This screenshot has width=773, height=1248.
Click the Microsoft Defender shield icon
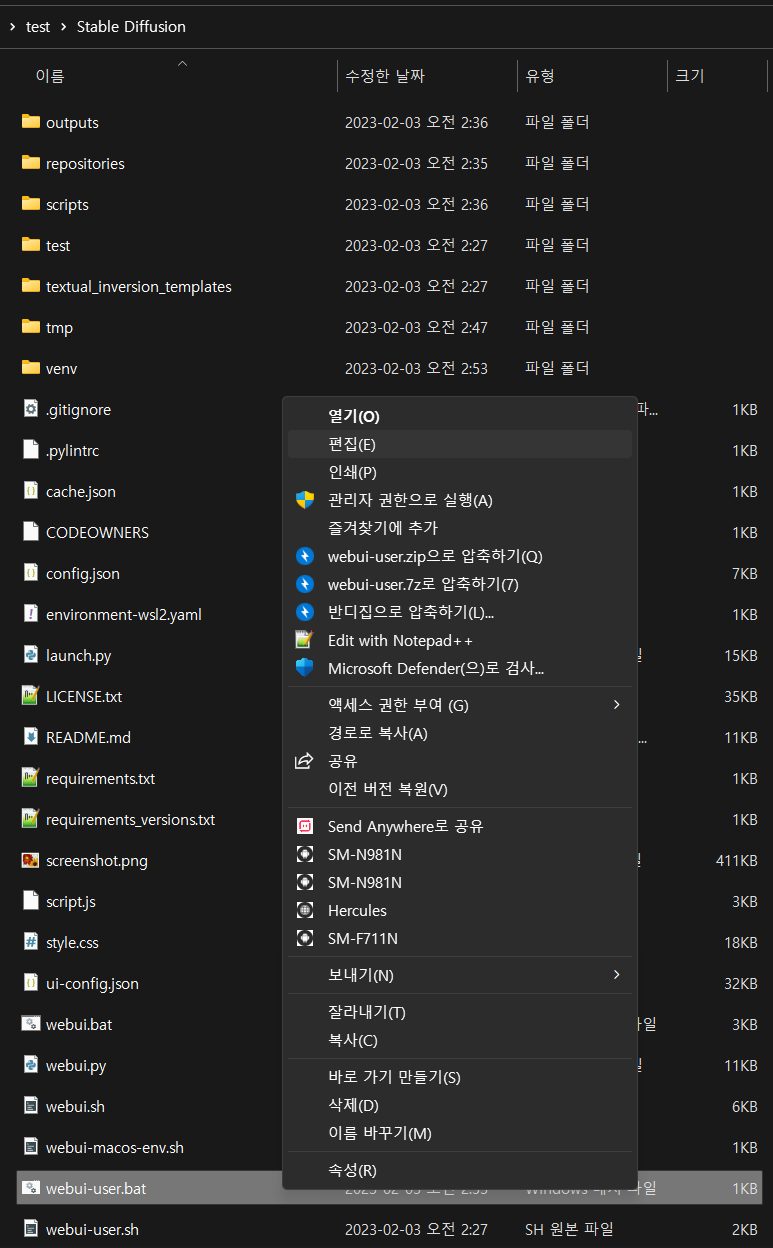305,668
